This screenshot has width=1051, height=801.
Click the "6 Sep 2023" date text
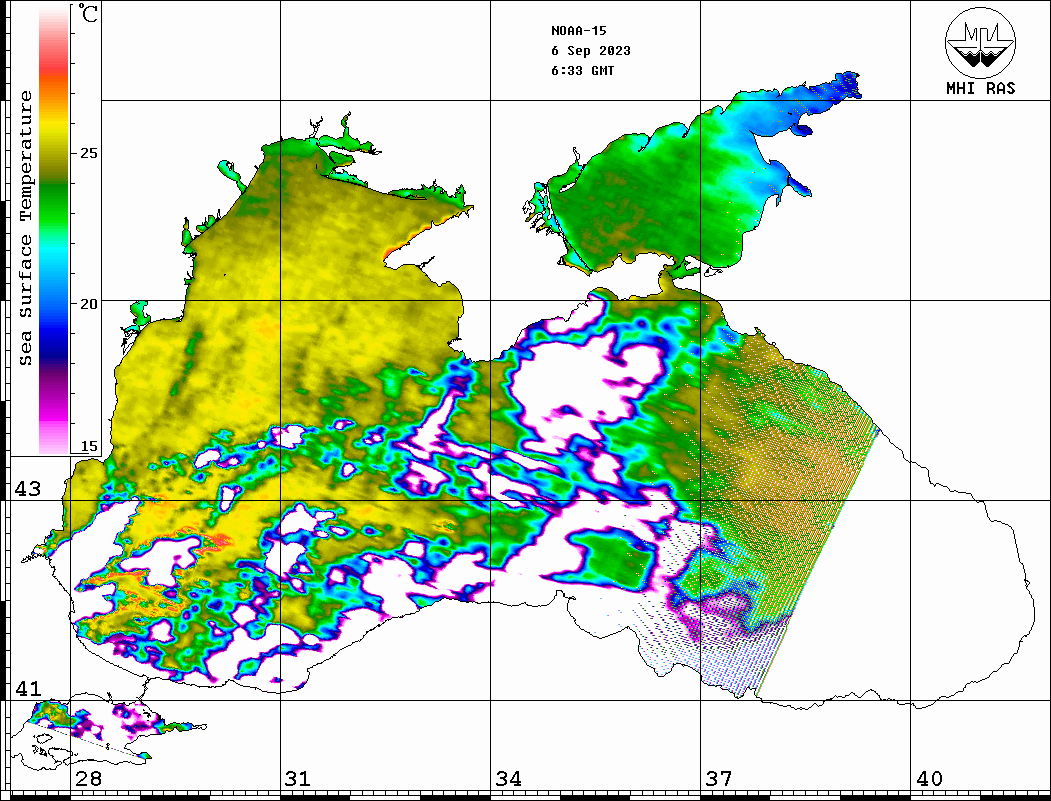591,51
